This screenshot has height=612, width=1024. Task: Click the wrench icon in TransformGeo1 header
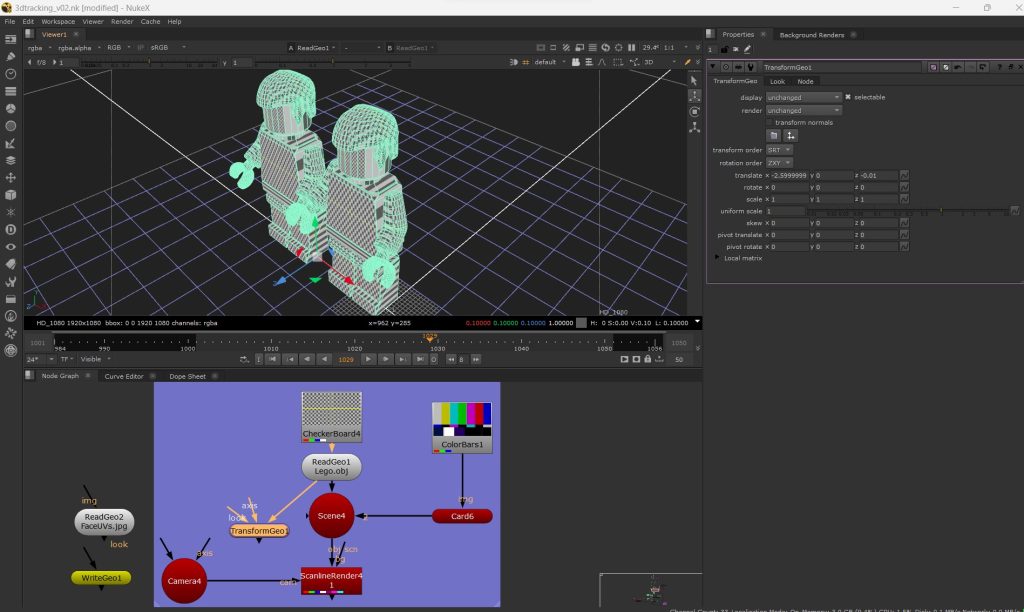pyautogui.click(x=750, y=67)
